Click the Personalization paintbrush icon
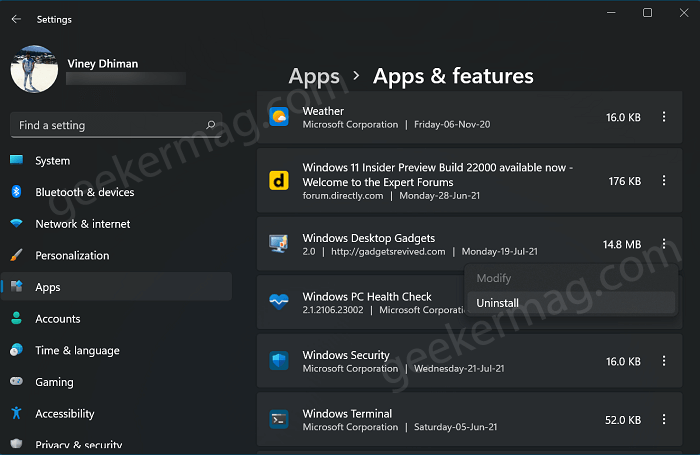The image size is (700, 455). coord(17,255)
